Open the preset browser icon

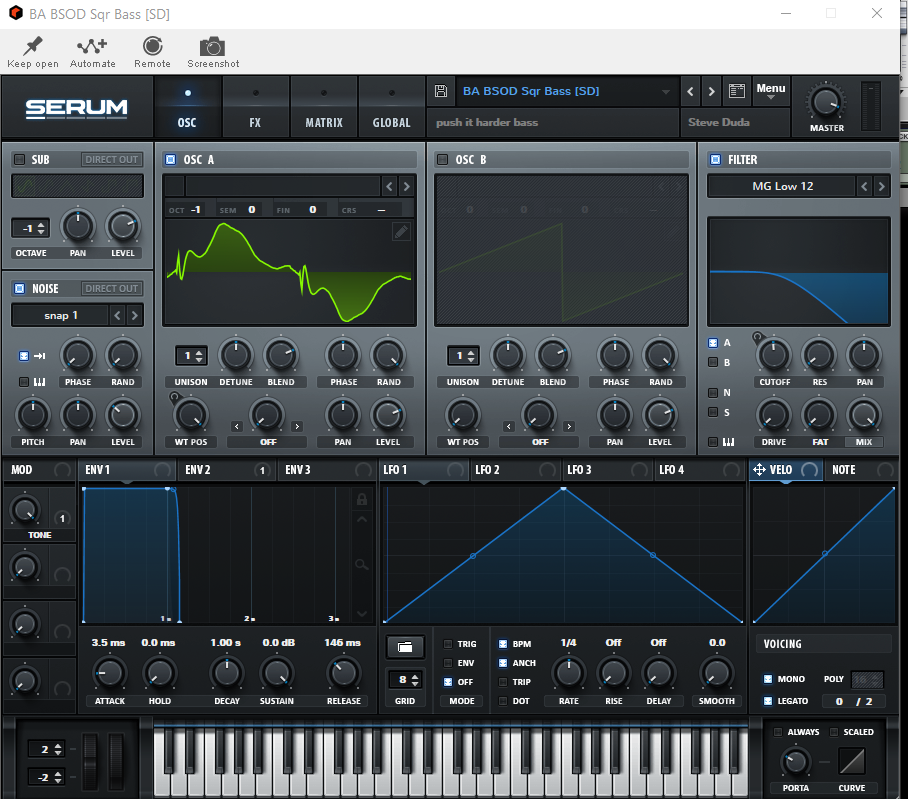point(737,91)
